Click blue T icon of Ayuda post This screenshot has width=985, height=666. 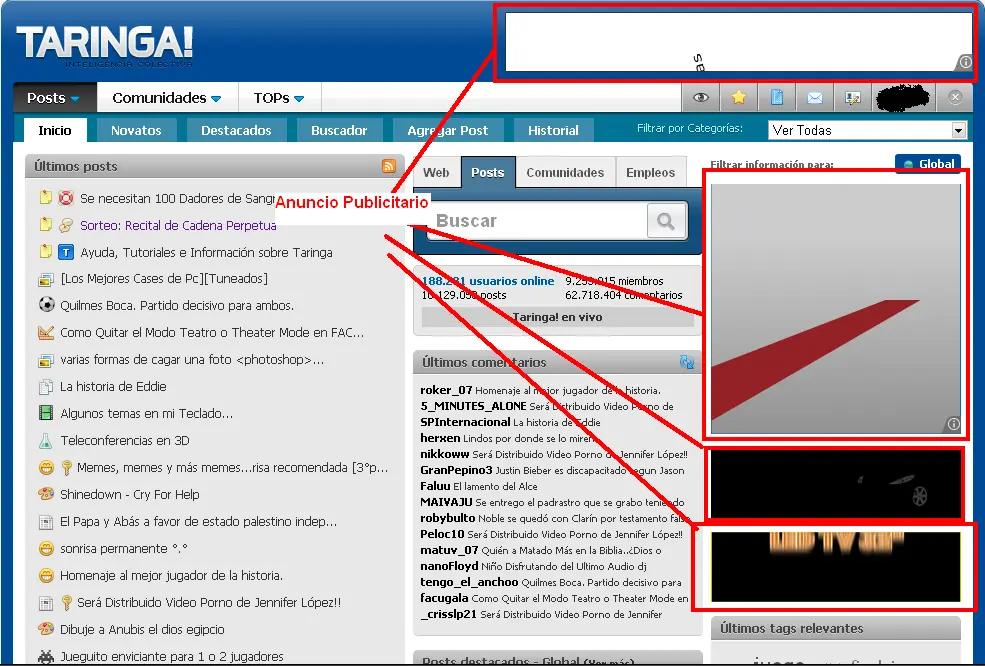point(66,252)
